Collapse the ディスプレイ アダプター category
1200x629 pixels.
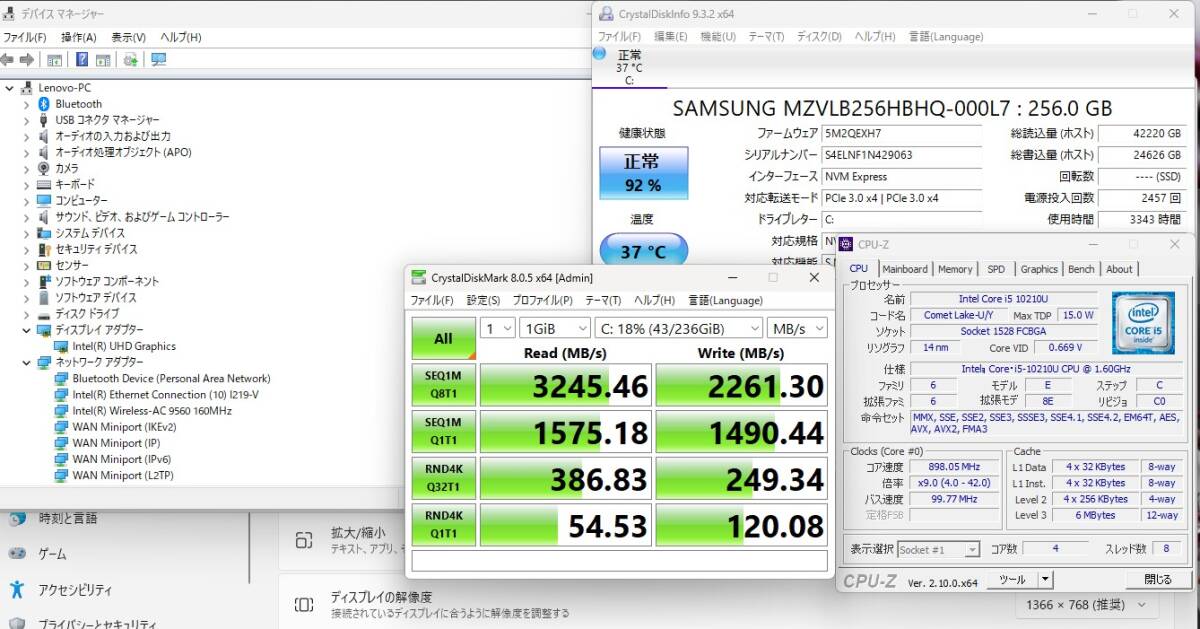(26, 329)
